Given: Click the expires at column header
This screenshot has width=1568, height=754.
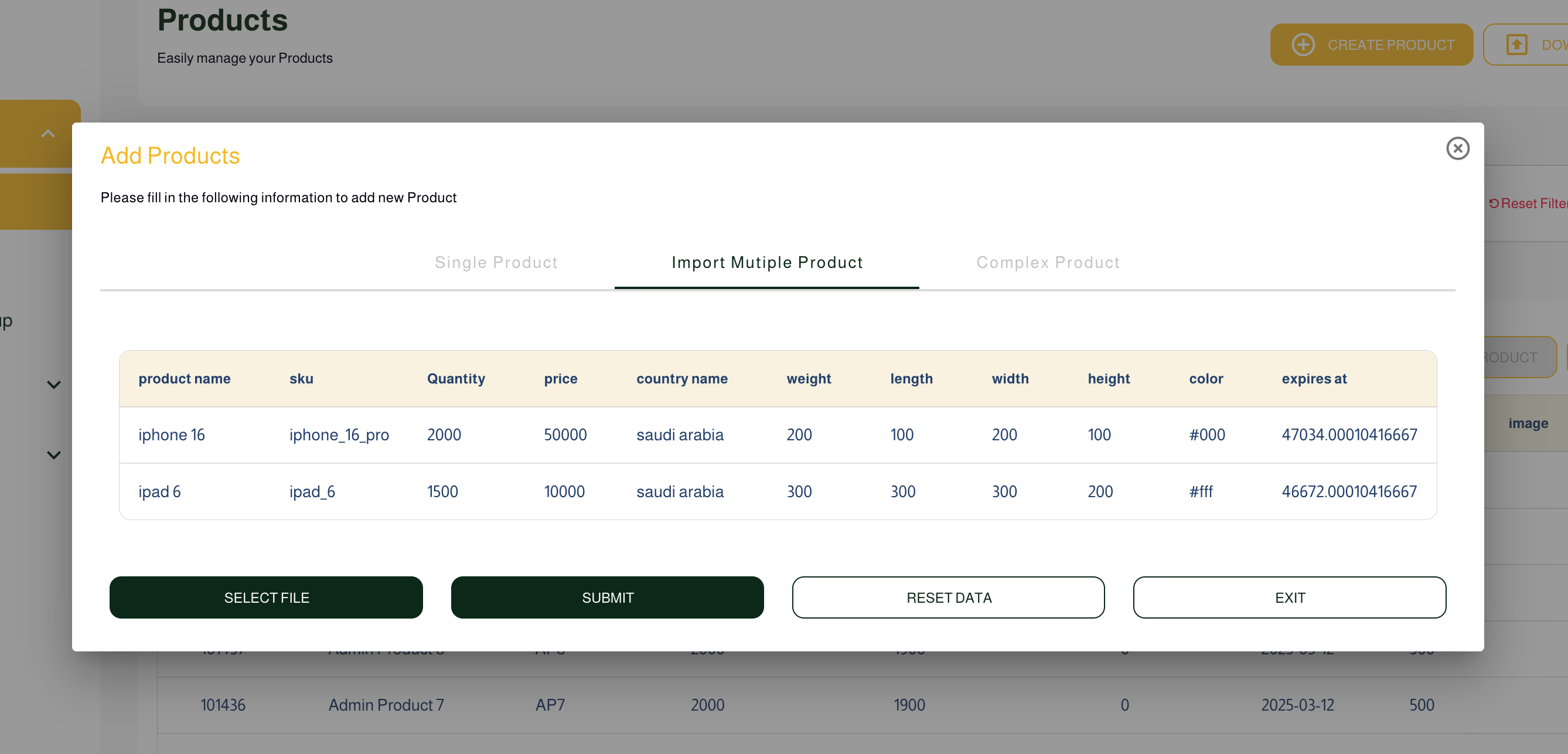Looking at the screenshot, I should [1314, 379].
